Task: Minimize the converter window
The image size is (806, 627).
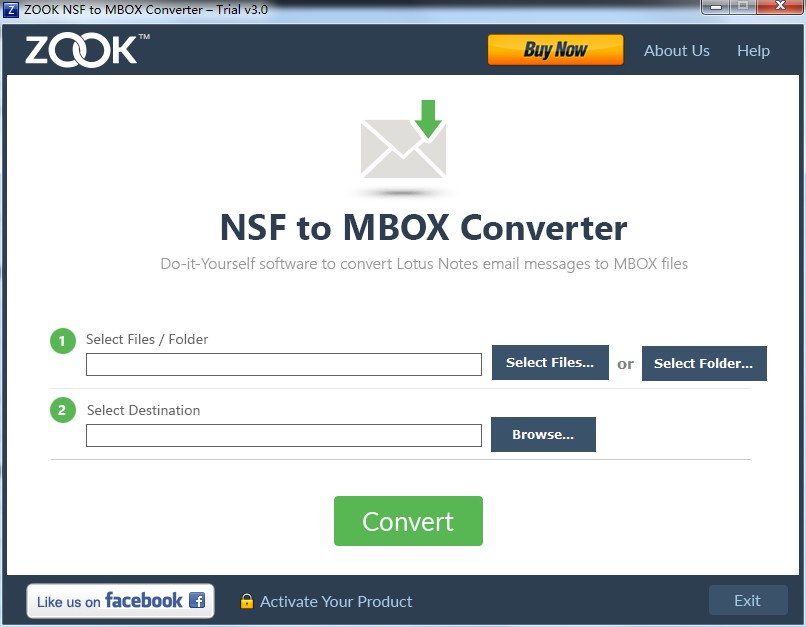Action: (716, 7)
